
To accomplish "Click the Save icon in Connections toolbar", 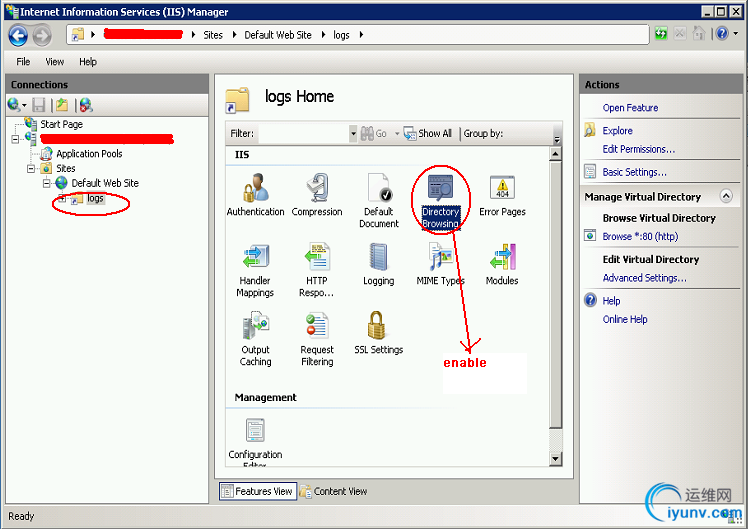I will tap(39, 105).
